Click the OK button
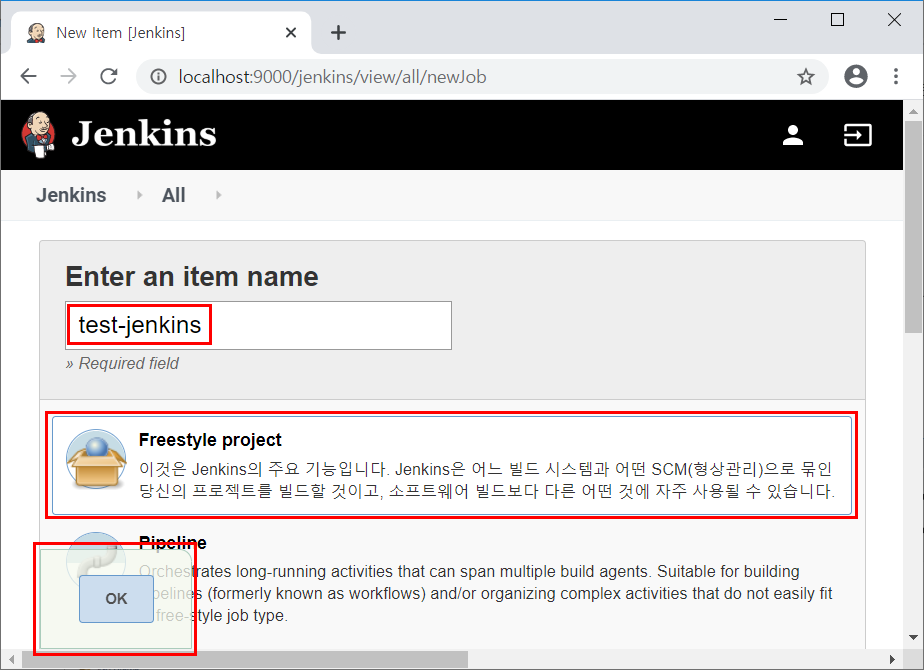Image resolution: width=924 pixels, height=670 pixels. click(x=116, y=599)
